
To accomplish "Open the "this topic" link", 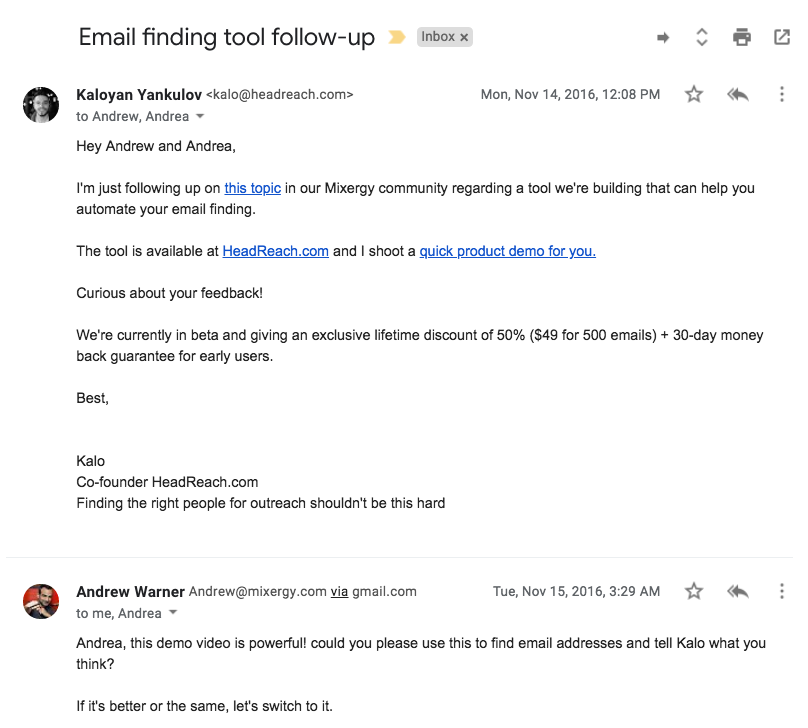I will [252, 187].
